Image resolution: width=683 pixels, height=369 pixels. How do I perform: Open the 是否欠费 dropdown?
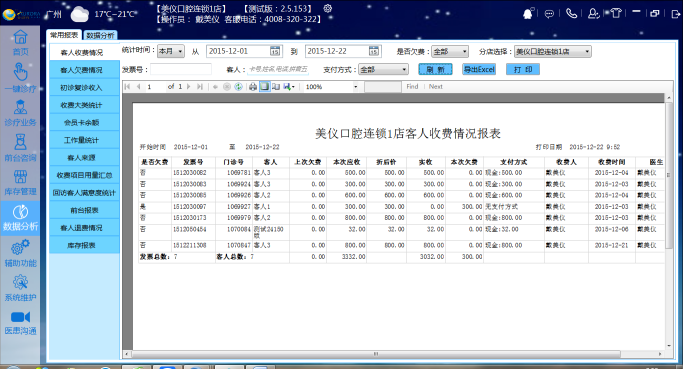pos(450,51)
